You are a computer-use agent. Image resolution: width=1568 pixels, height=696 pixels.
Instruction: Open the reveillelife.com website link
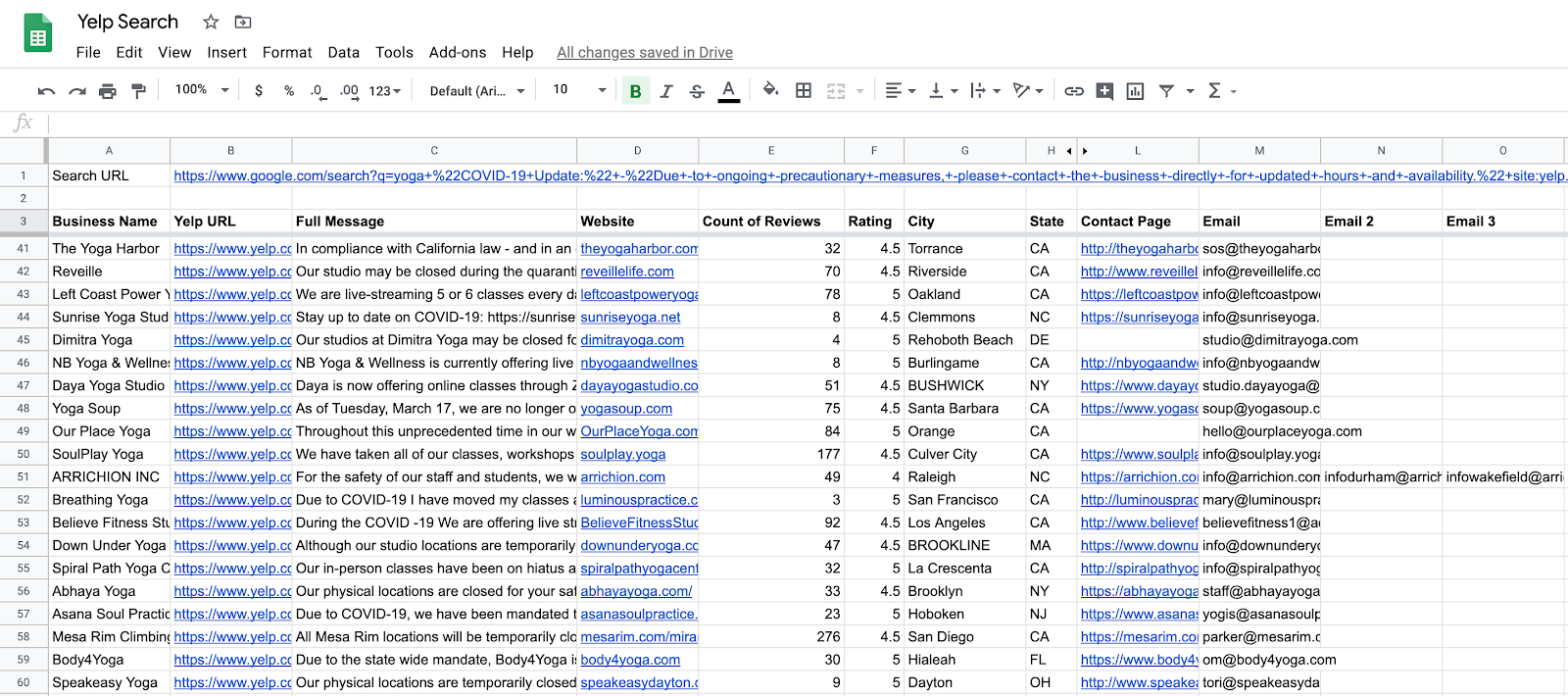627,272
